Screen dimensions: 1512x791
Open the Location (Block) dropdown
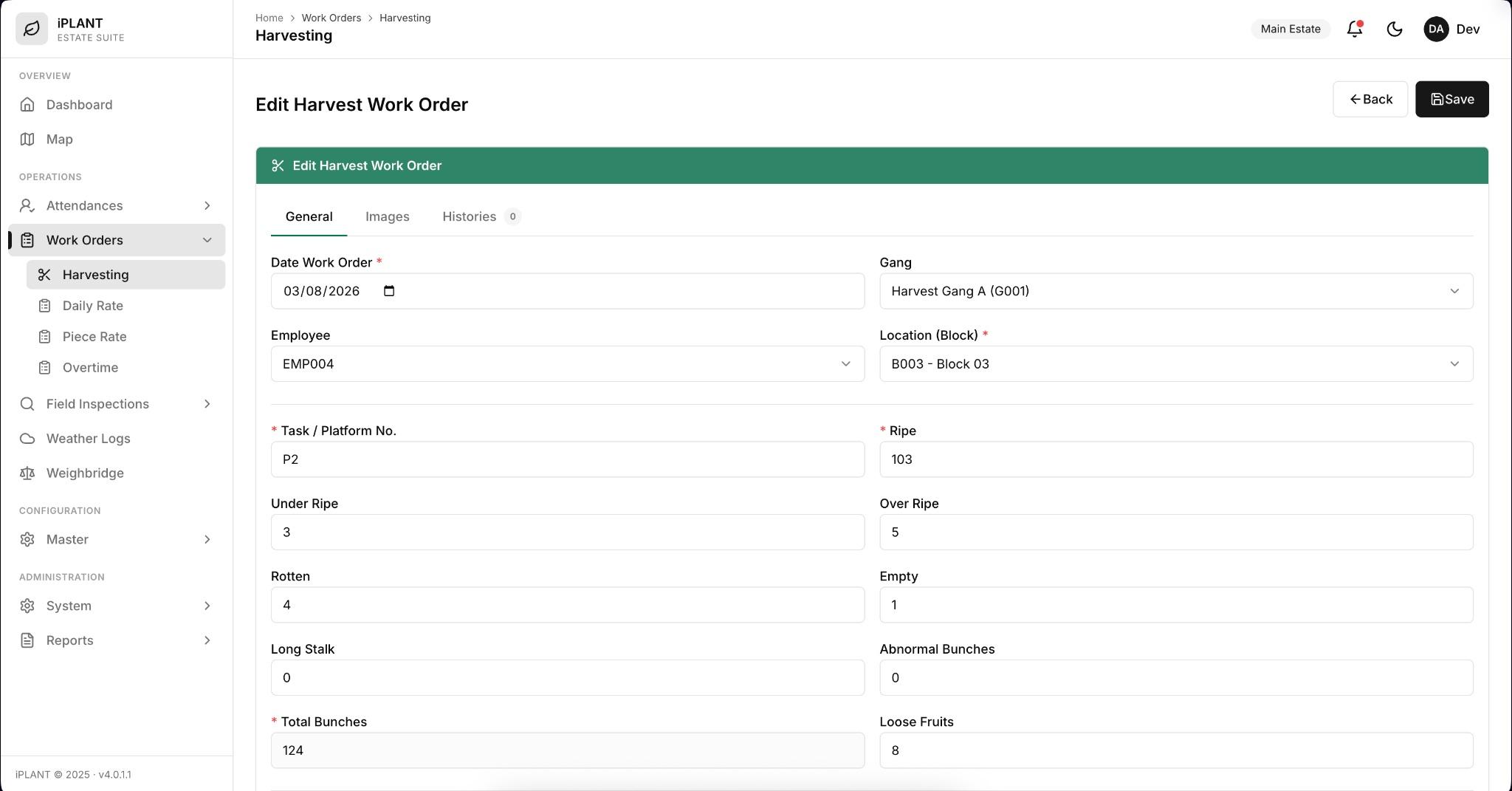(1176, 364)
